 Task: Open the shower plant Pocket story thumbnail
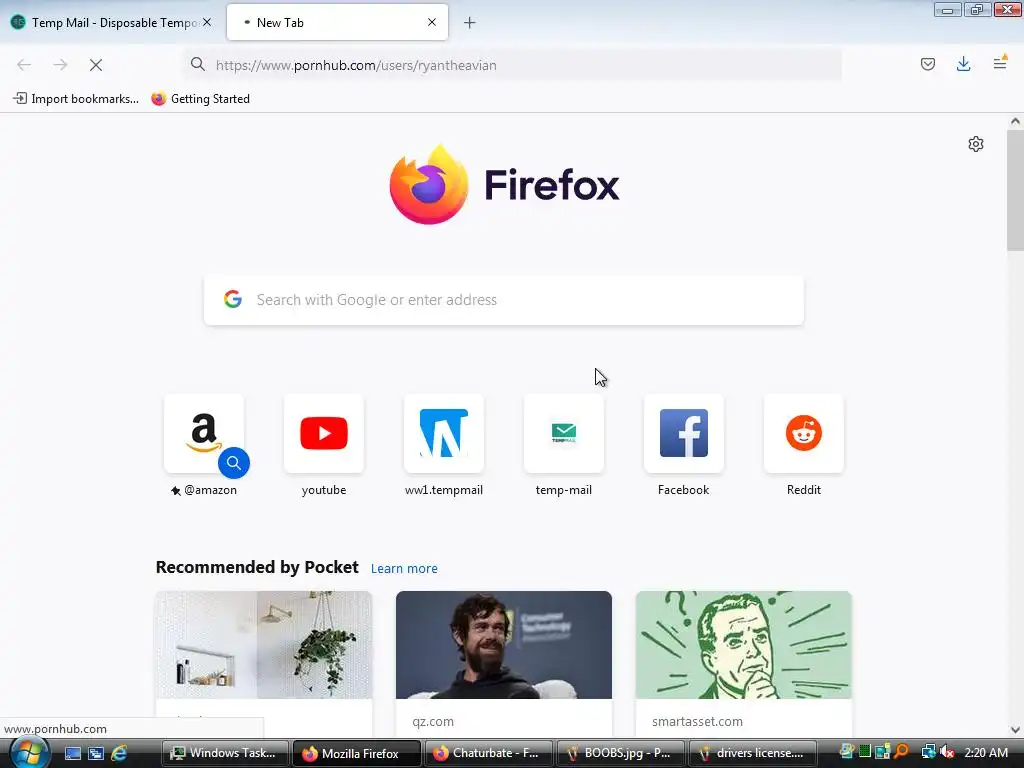tap(264, 645)
